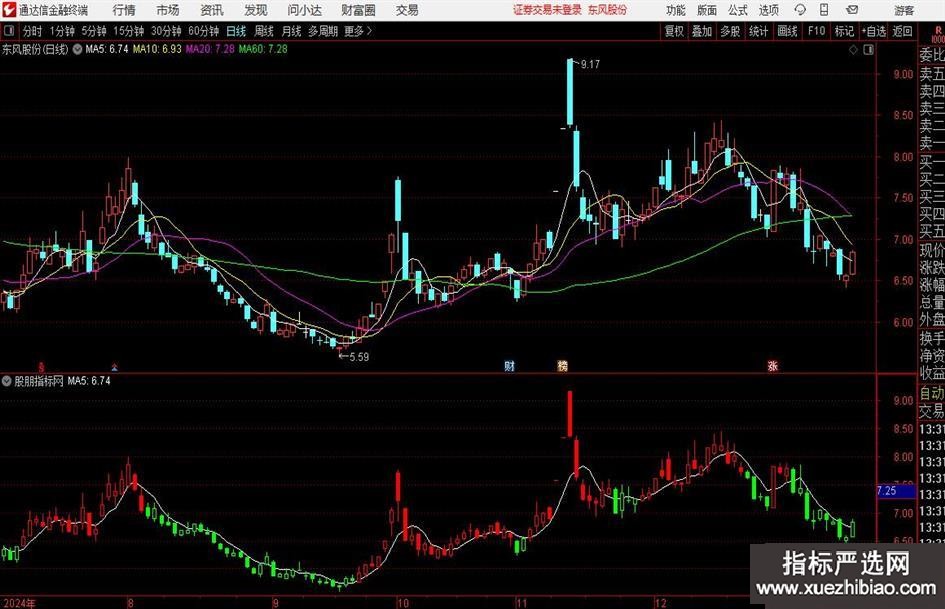Expand the 股朋指标网 sub-chart dropdown arrow
The height and width of the screenshot is (609, 945).
click(x=7, y=381)
